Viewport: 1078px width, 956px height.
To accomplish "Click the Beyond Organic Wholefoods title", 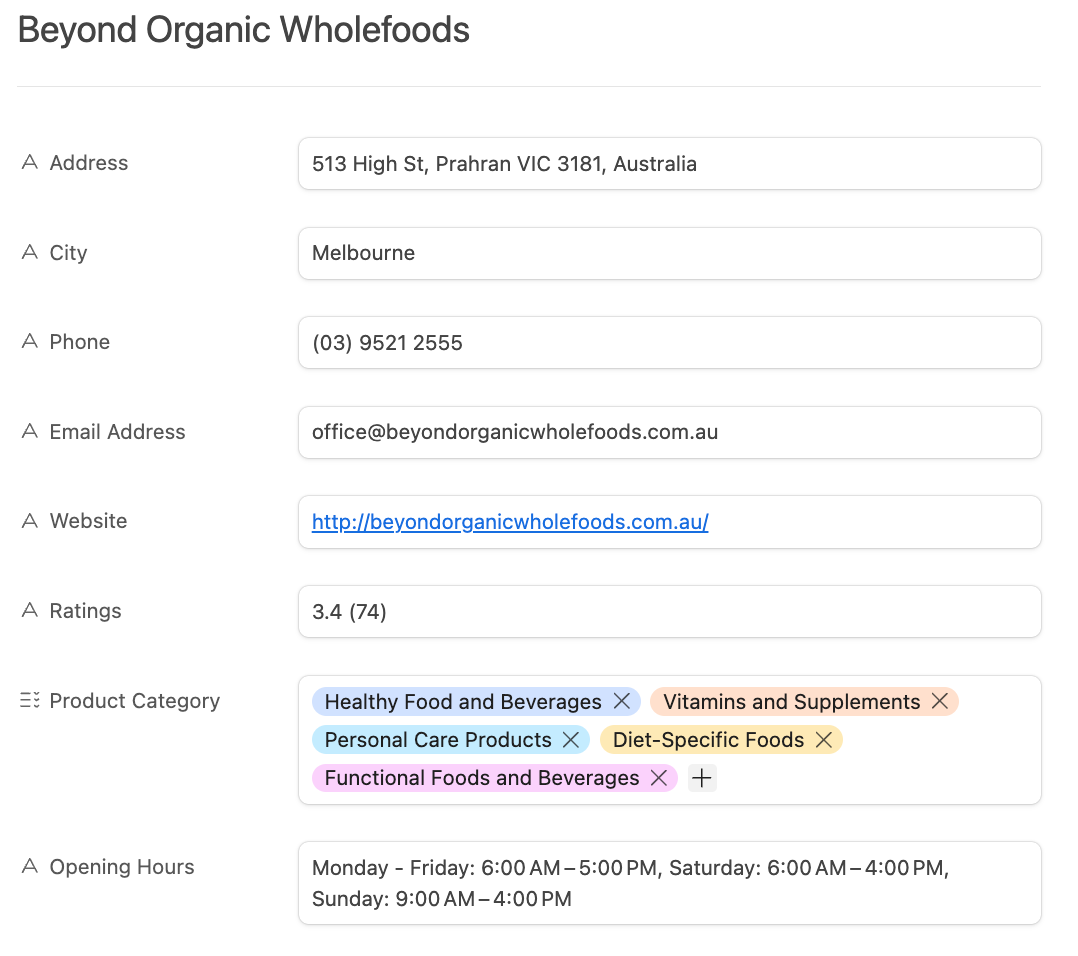I will (243, 30).
